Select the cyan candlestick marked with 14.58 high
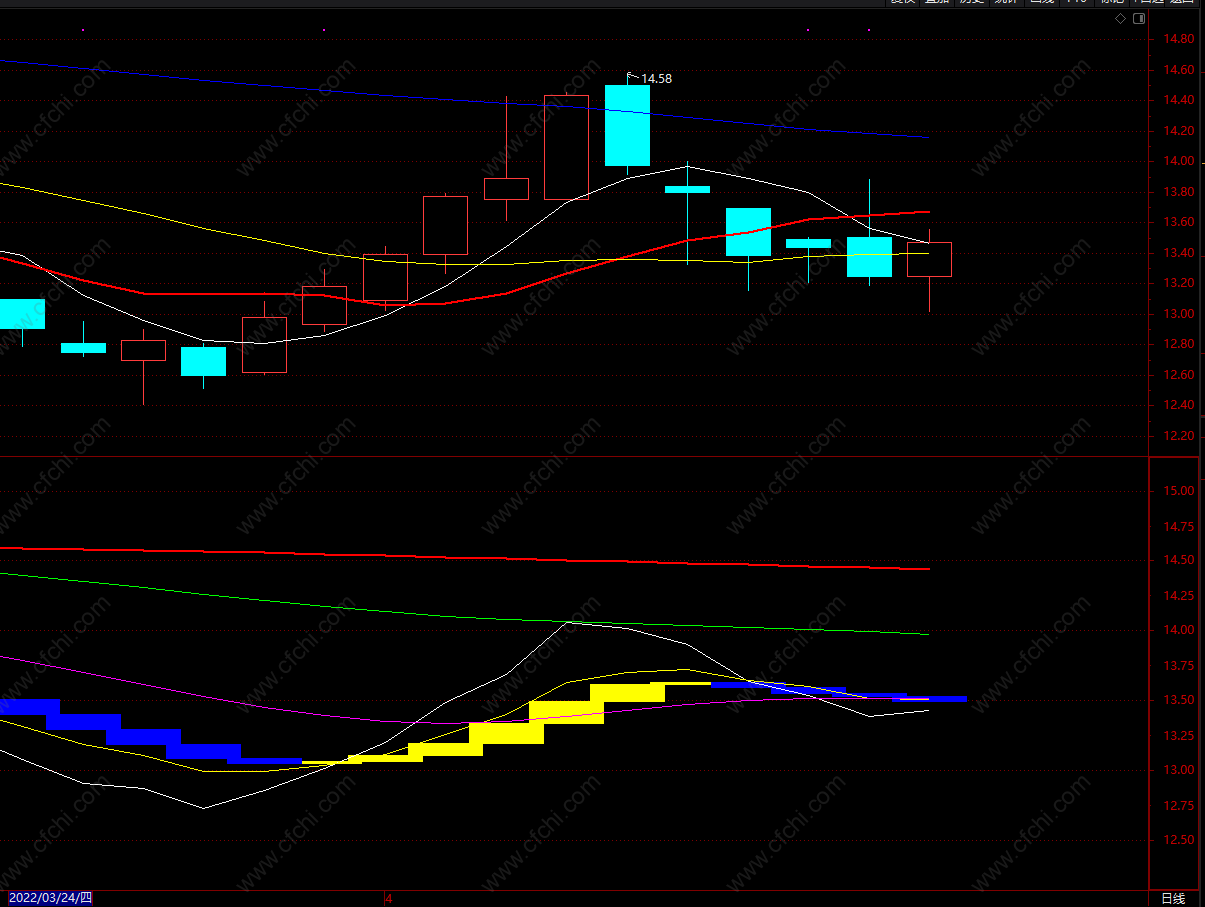Image resolution: width=1205 pixels, height=907 pixels. pyautogui.click(x=627, y=125)
